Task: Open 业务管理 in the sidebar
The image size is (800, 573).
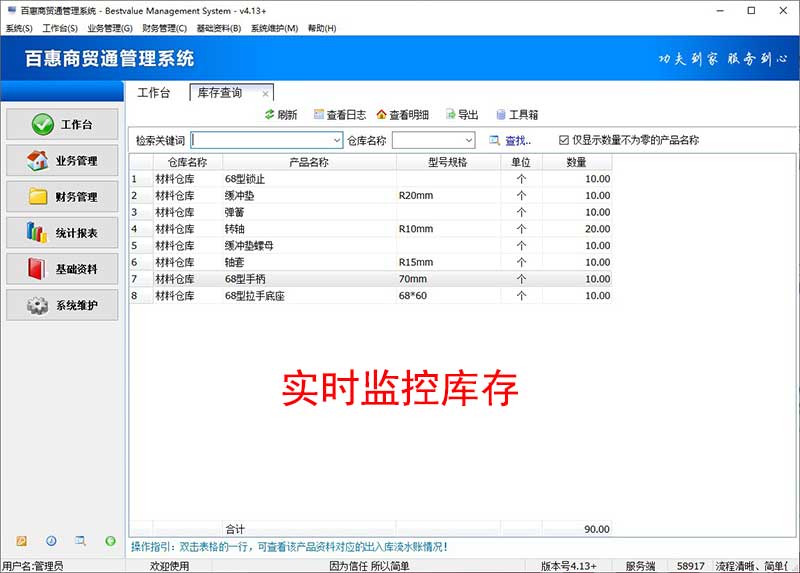Action: (x=62, y=160)
